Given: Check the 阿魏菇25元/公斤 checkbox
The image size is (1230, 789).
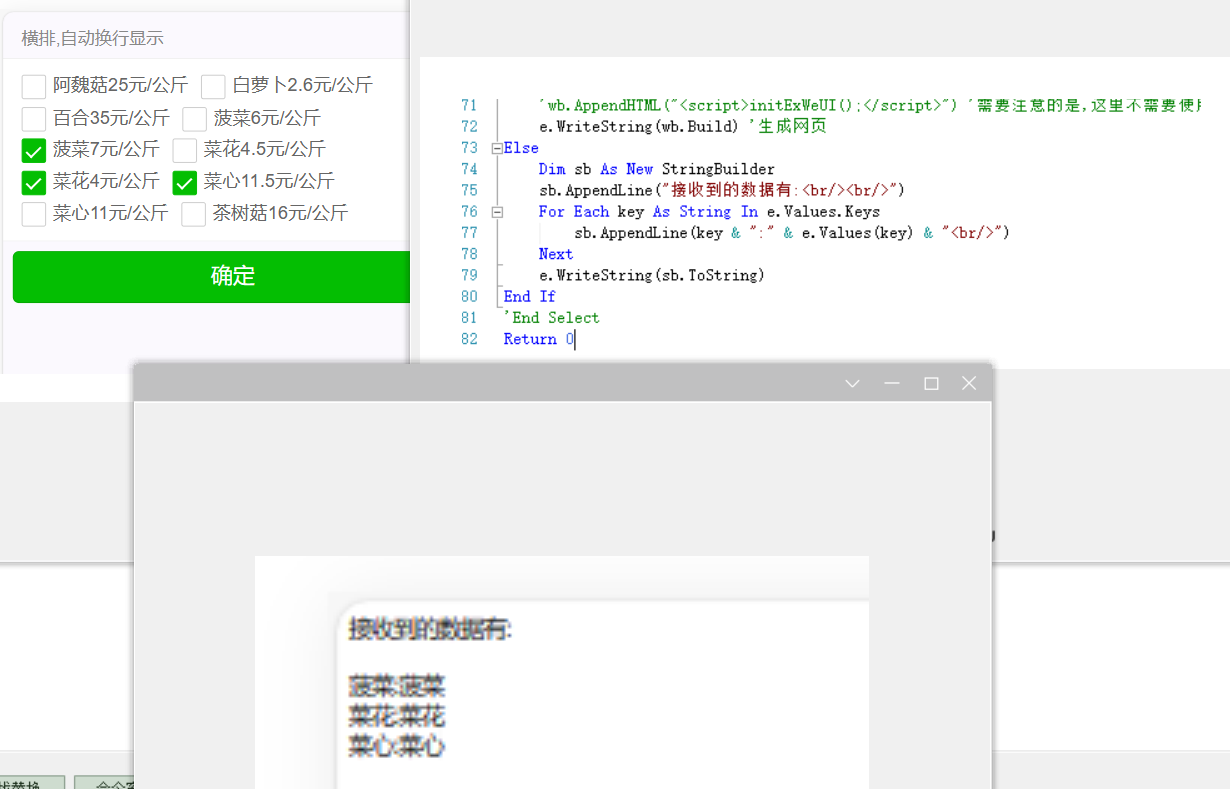Looking at the screenshot, I should (34, 87).
